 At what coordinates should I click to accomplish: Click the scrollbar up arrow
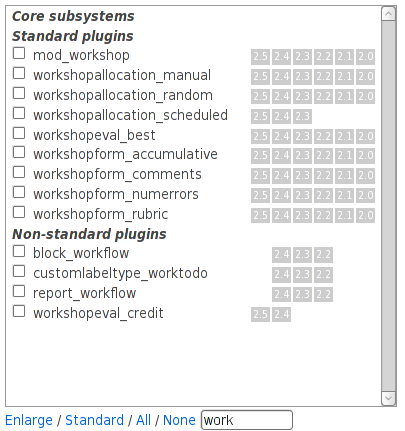pyautogui.click(x=388, y=14)
